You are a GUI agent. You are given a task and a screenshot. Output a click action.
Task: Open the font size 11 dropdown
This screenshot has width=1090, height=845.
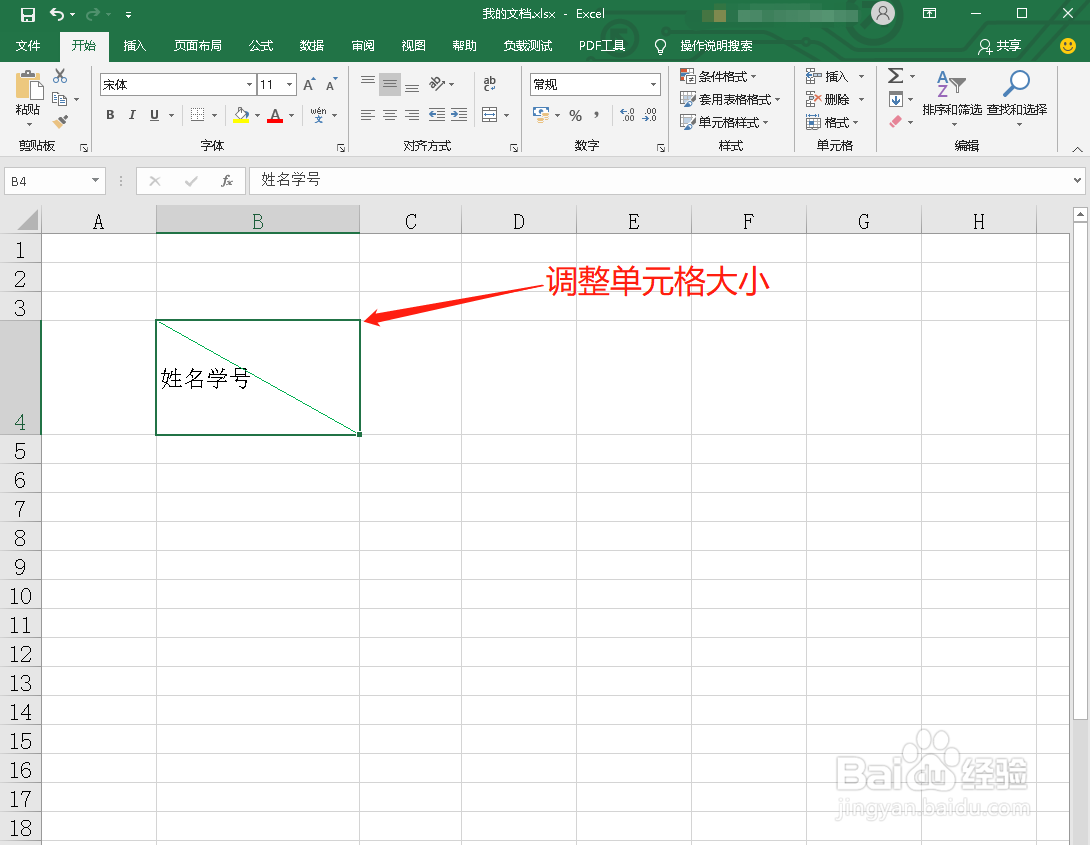coord(289,85)
